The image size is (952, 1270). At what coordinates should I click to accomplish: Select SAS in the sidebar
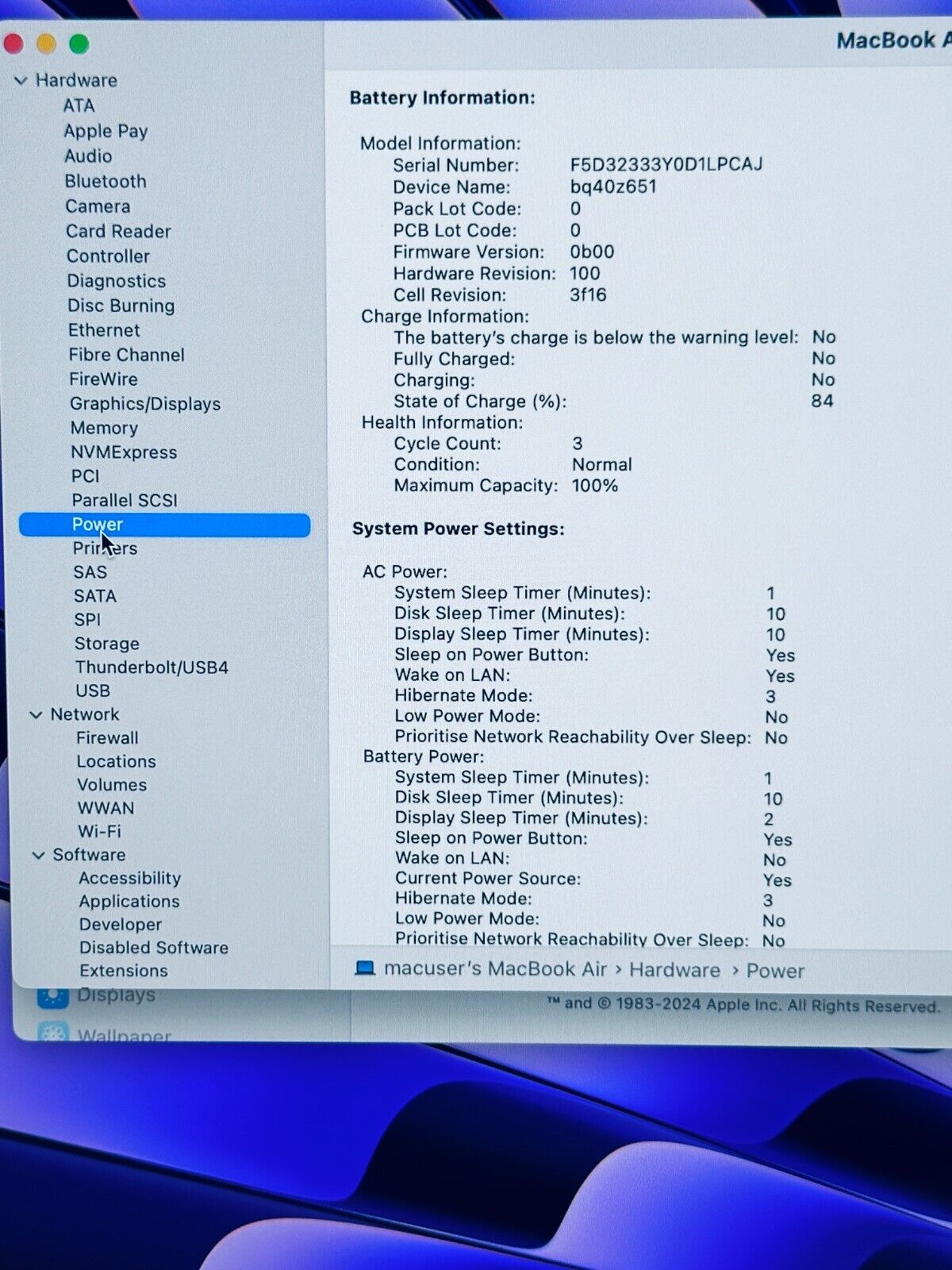click(x=90, y=572)
